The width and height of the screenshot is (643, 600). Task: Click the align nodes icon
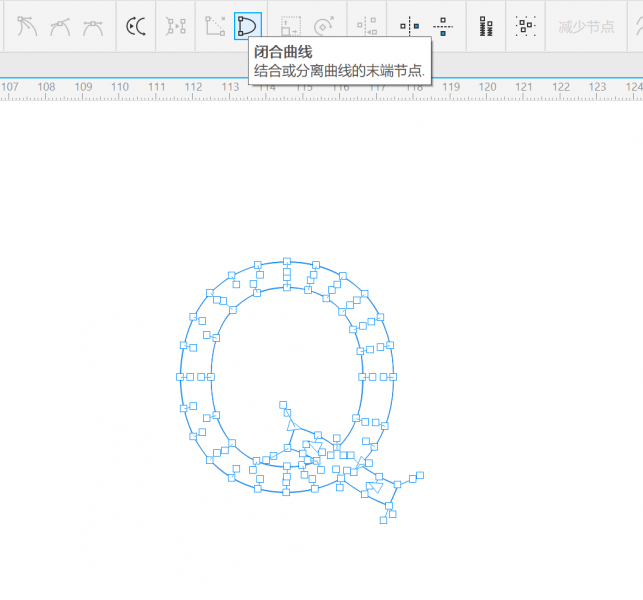pyautogui.click(x=367, y=26)
